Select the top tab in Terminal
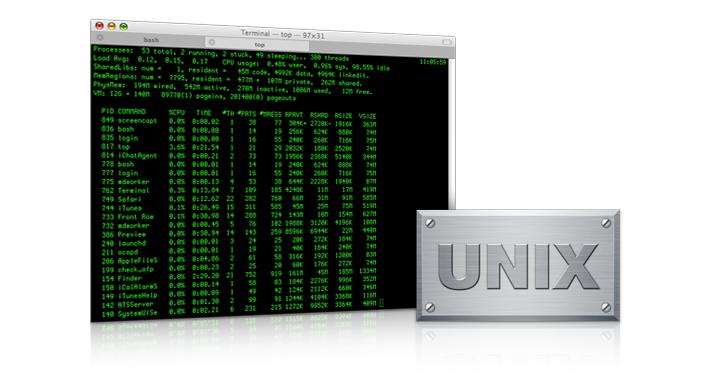711x388 pixels. 258,44
